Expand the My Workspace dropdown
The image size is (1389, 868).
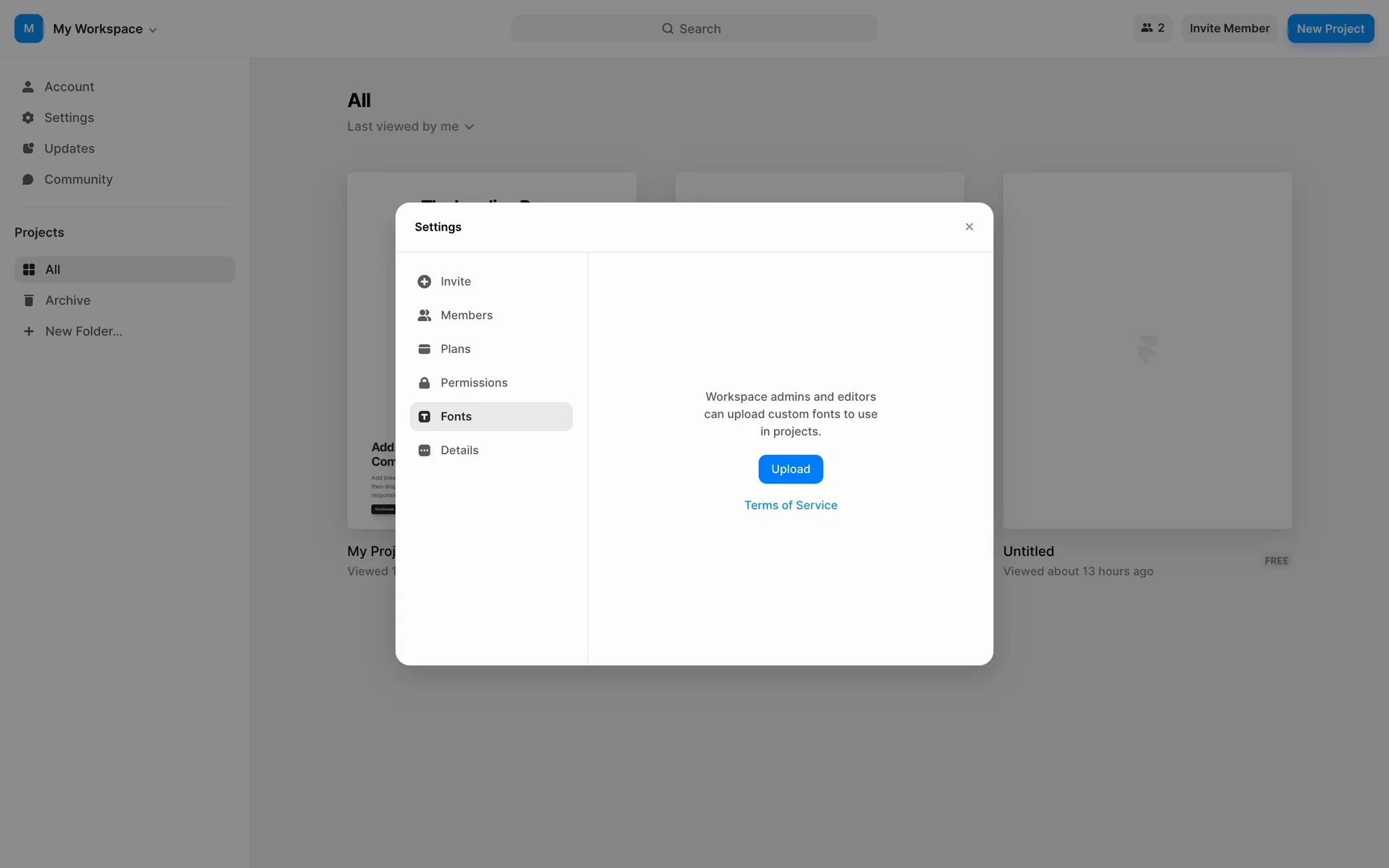[105, 29]
